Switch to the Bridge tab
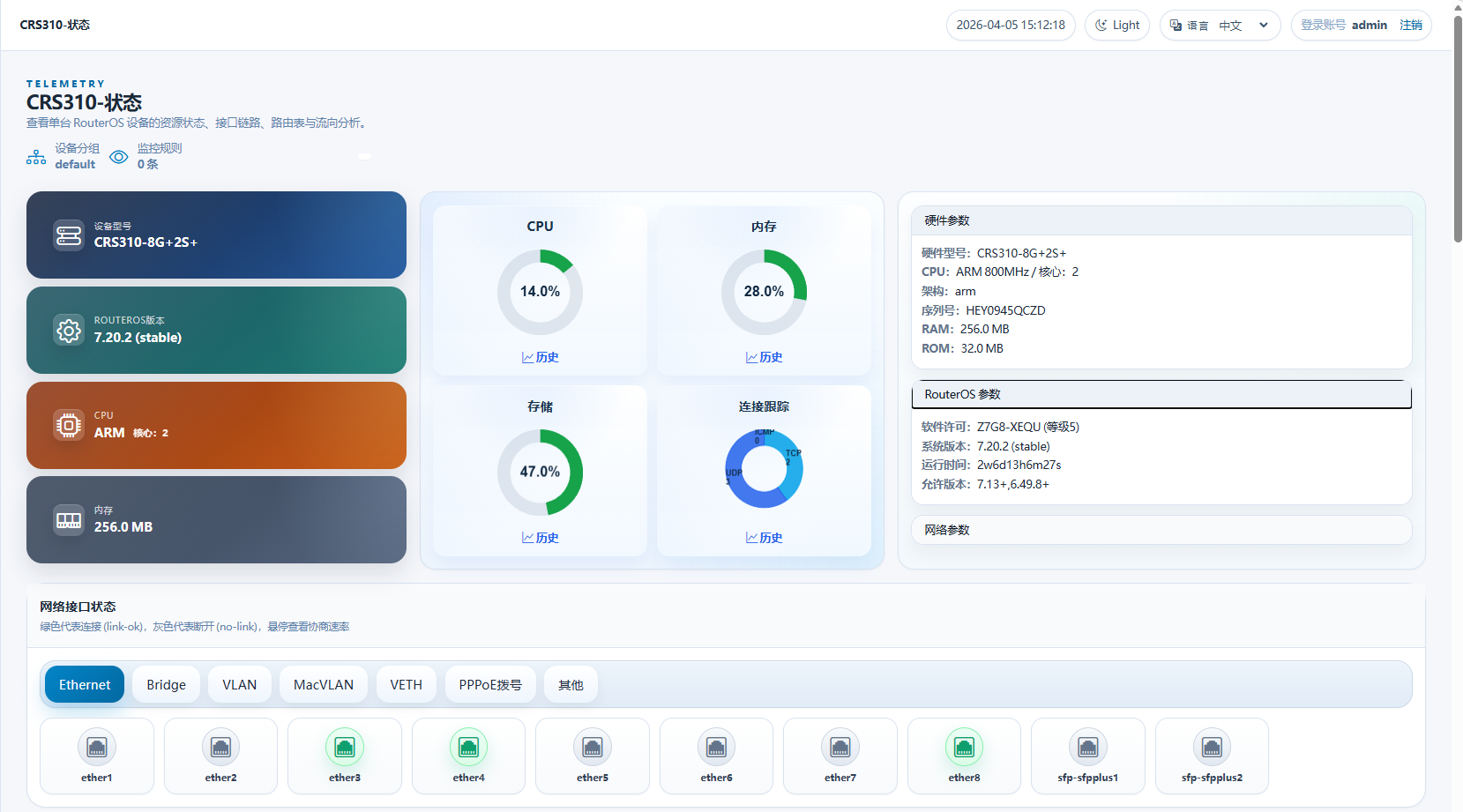Screen dimensions: 1463x812 pyautogui.click(x=166, y=685)
